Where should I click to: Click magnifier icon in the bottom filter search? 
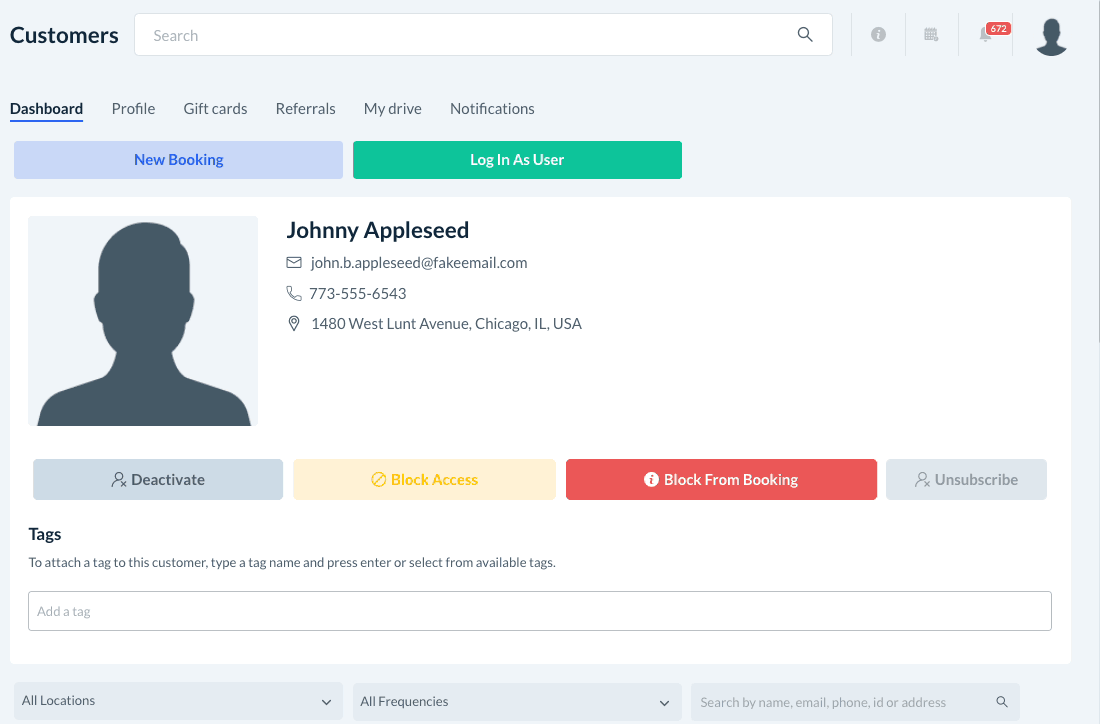[x=1002, y=702]
